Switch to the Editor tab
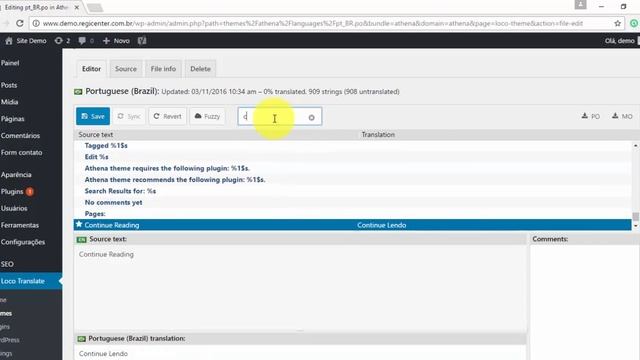 (x=91, y=69)
